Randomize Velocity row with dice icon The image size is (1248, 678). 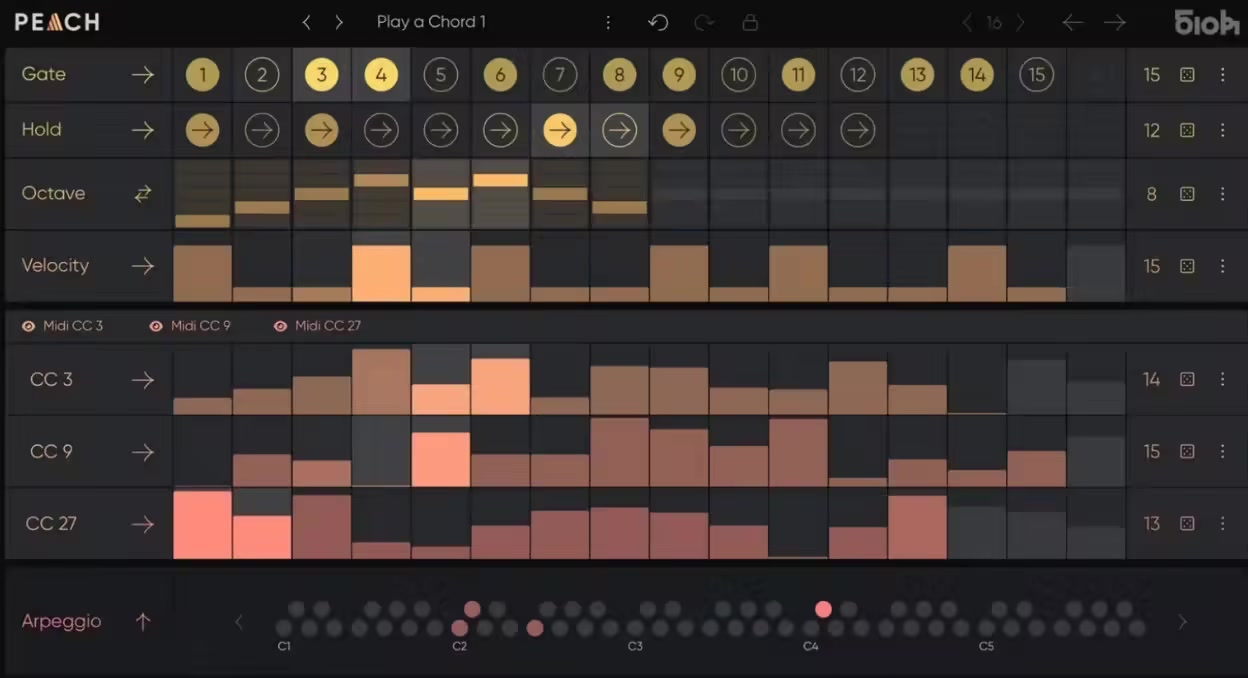tap(1187, 266)
